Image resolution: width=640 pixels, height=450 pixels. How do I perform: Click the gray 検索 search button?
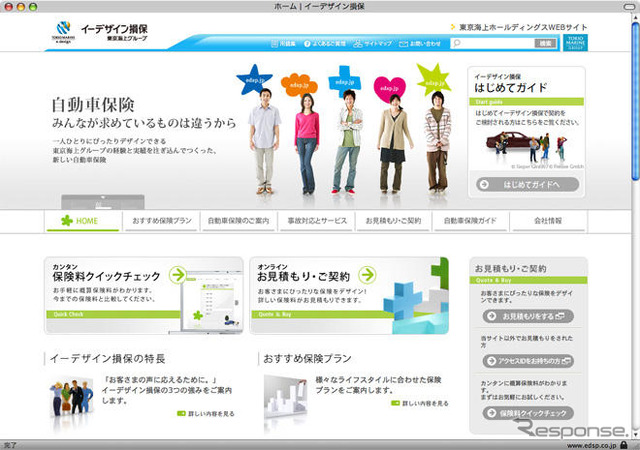pyautogui.click(x=545, y=43)
